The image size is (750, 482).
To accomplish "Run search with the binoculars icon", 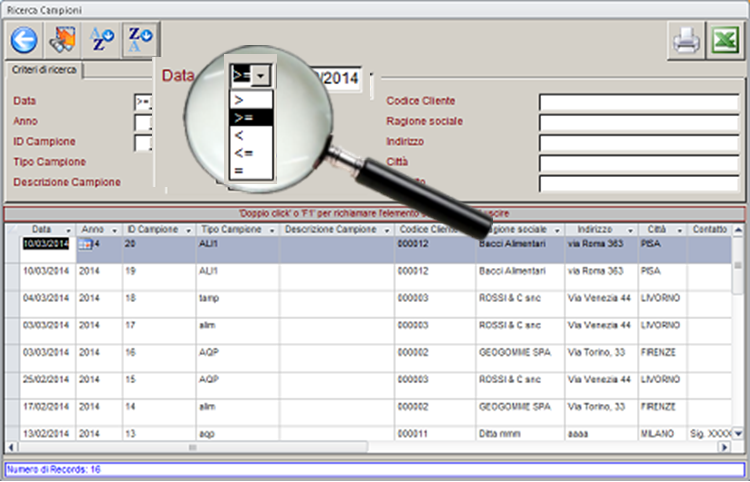I will click(x=62, y=40).
